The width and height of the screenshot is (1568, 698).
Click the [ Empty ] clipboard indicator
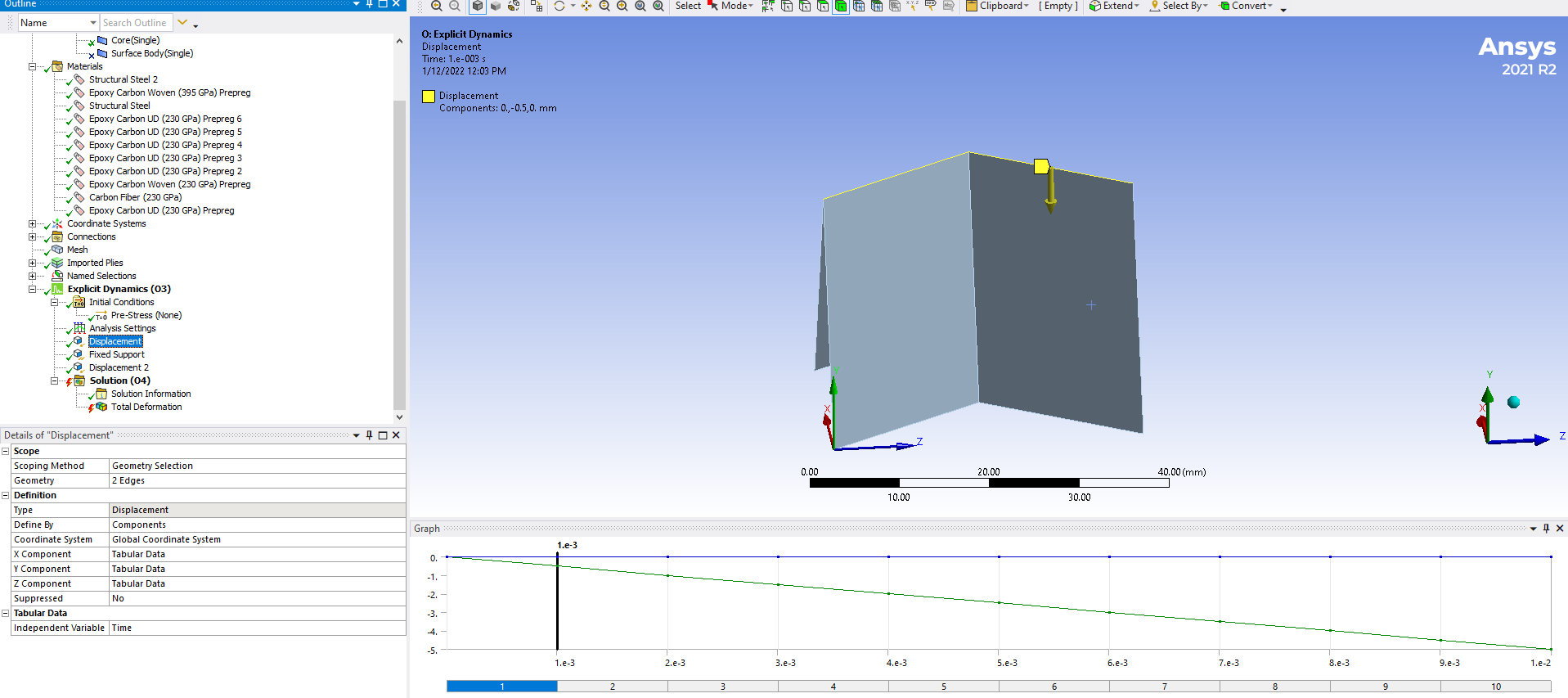tap(1058, 6)
